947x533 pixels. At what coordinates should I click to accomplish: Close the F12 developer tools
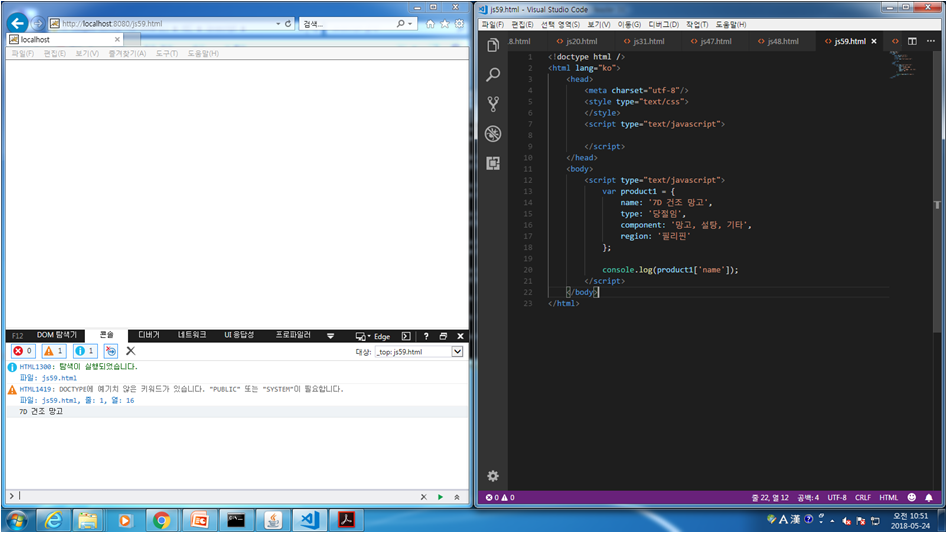tap(460, 336)
